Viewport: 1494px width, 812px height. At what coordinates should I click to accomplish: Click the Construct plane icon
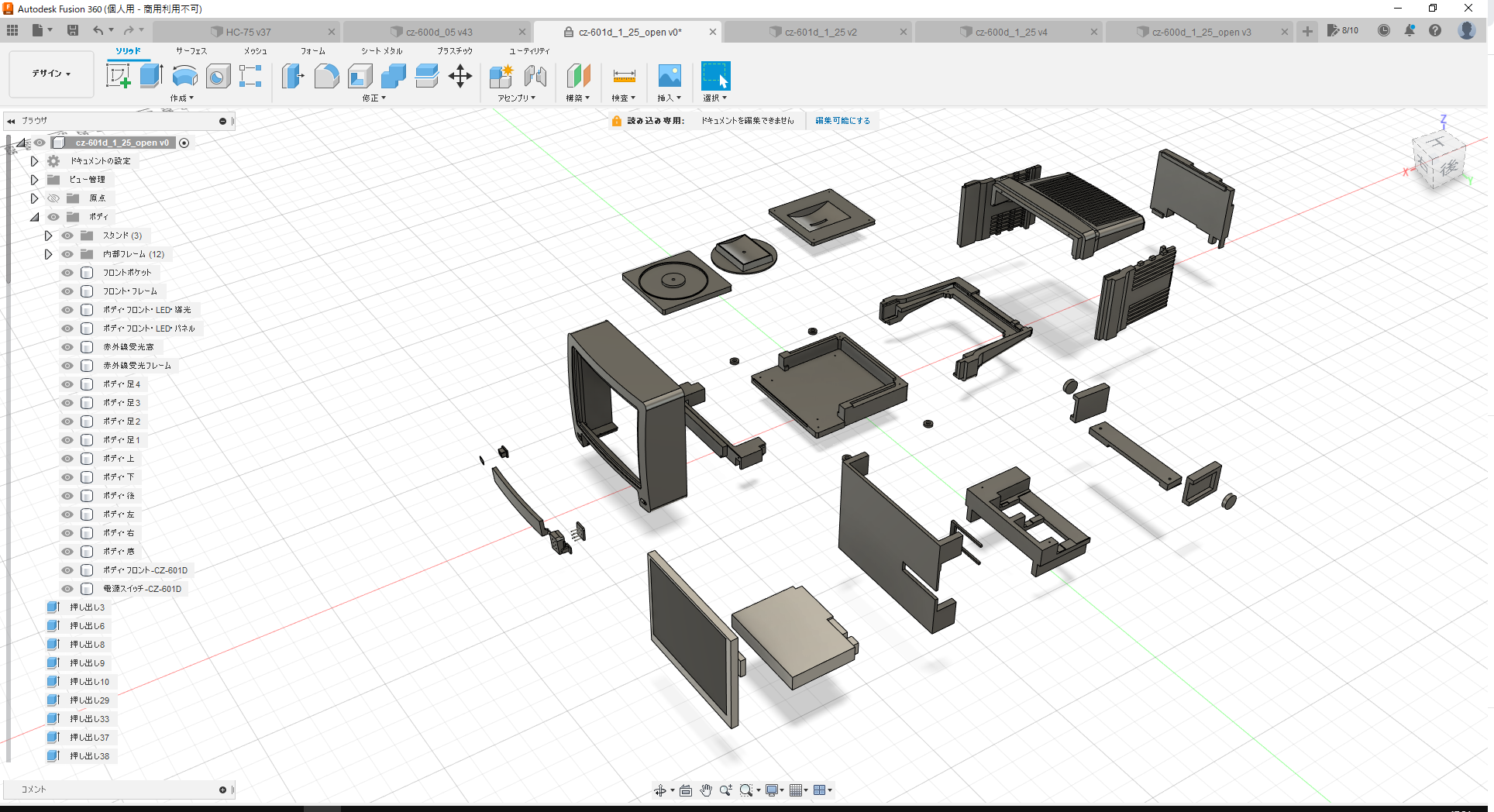tap(577, 76)
